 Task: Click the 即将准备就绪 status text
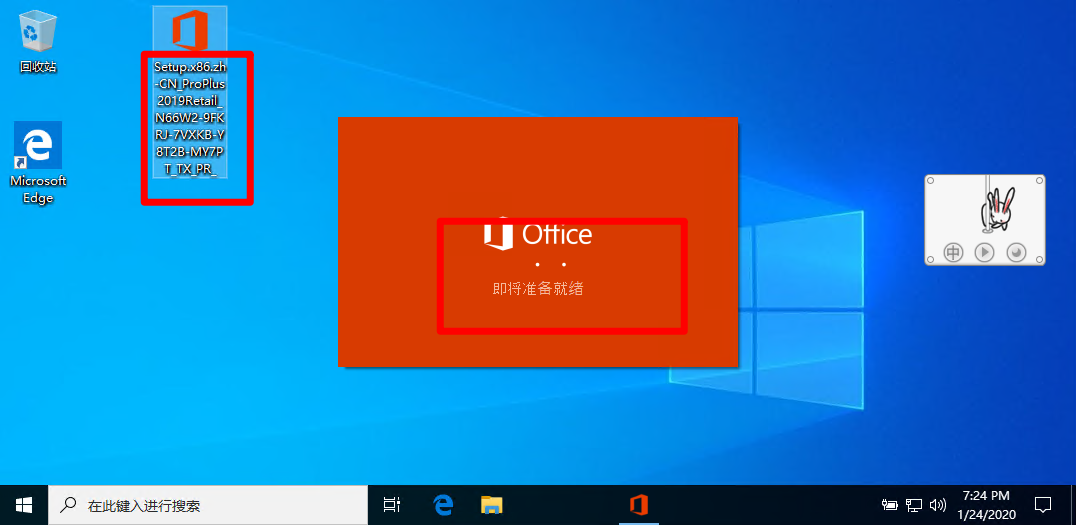537,289
